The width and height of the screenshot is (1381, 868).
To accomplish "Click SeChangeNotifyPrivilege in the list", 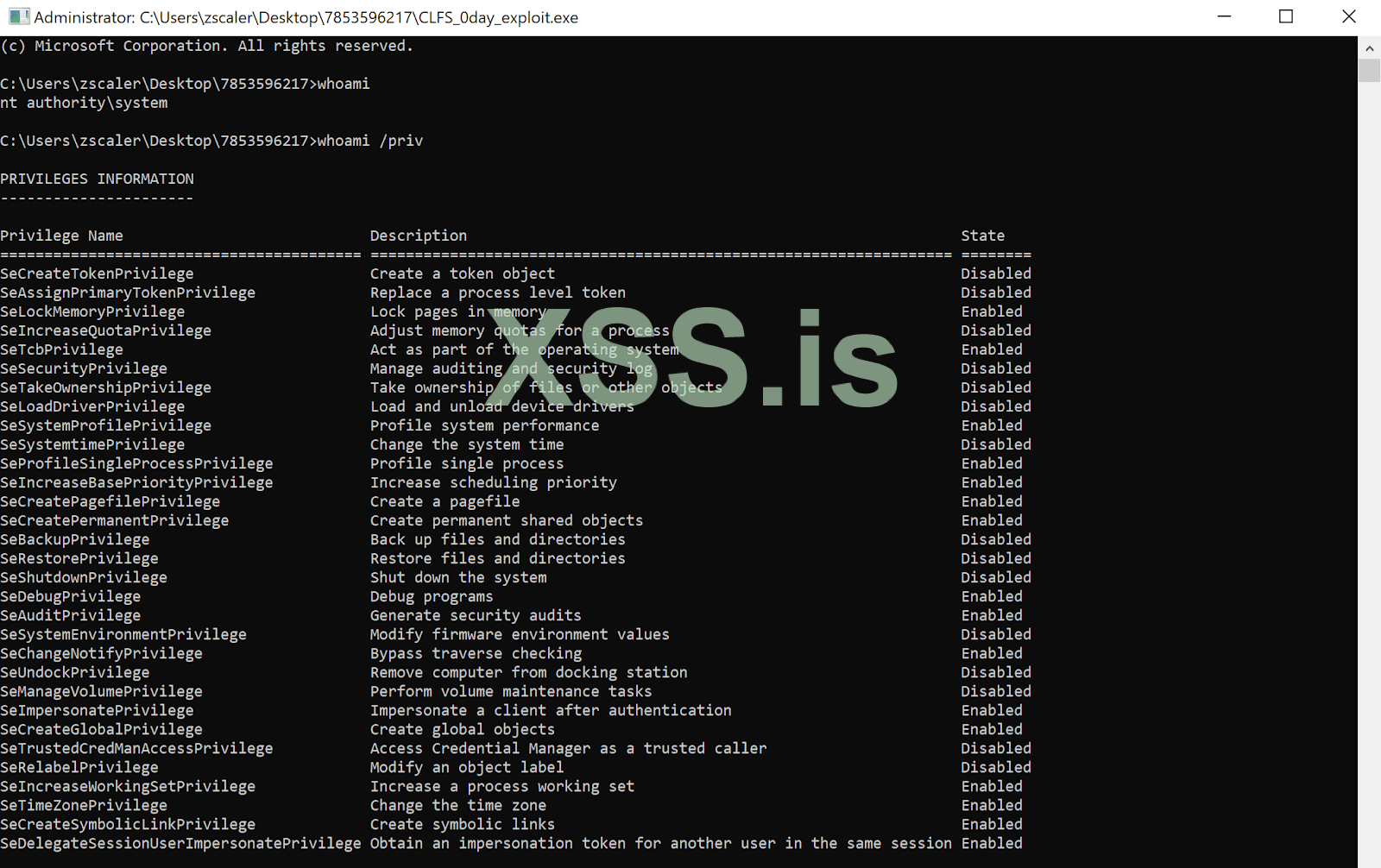I will click(x=101, y=653).
